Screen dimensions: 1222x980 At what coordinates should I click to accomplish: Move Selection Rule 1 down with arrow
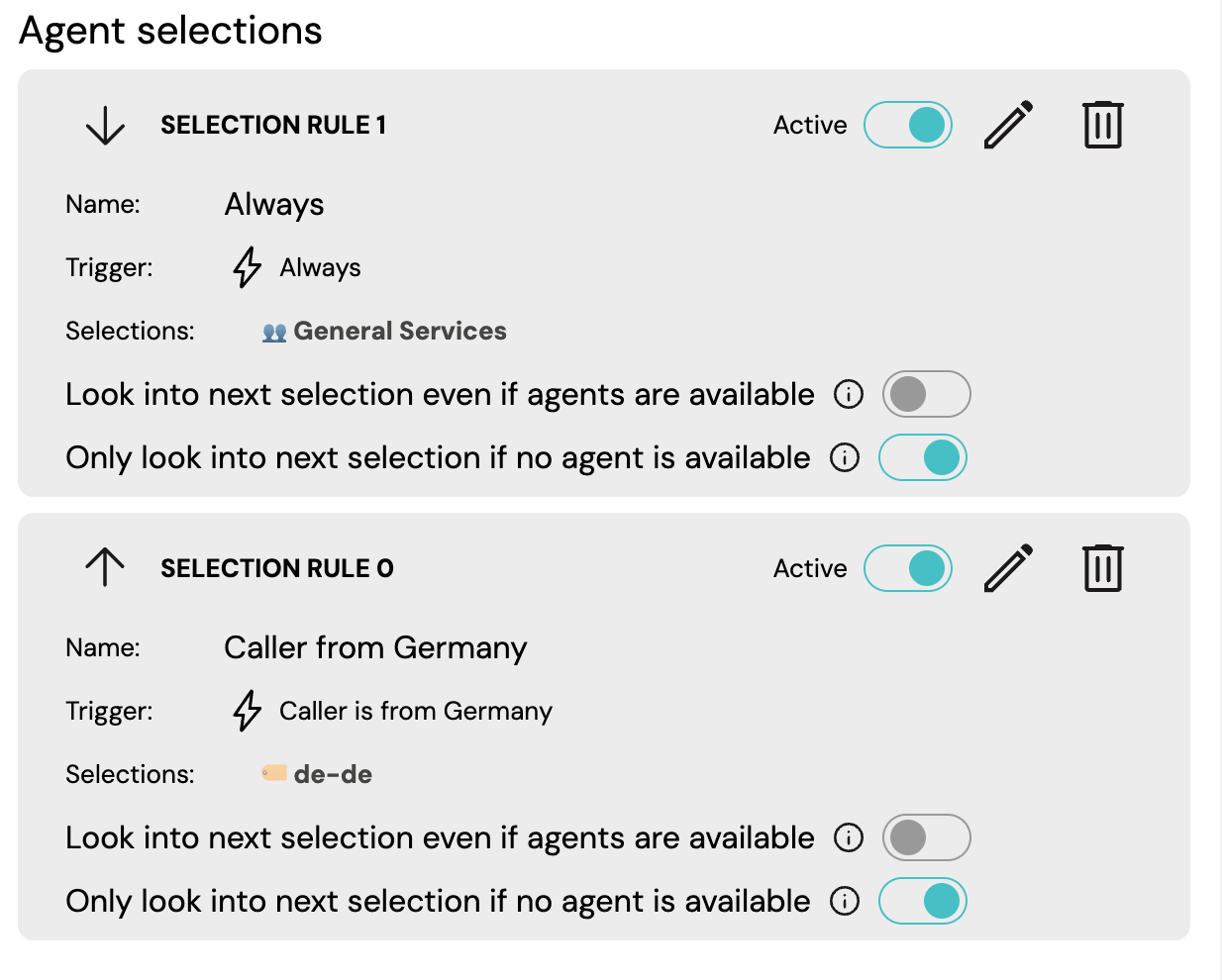(105, 126)
